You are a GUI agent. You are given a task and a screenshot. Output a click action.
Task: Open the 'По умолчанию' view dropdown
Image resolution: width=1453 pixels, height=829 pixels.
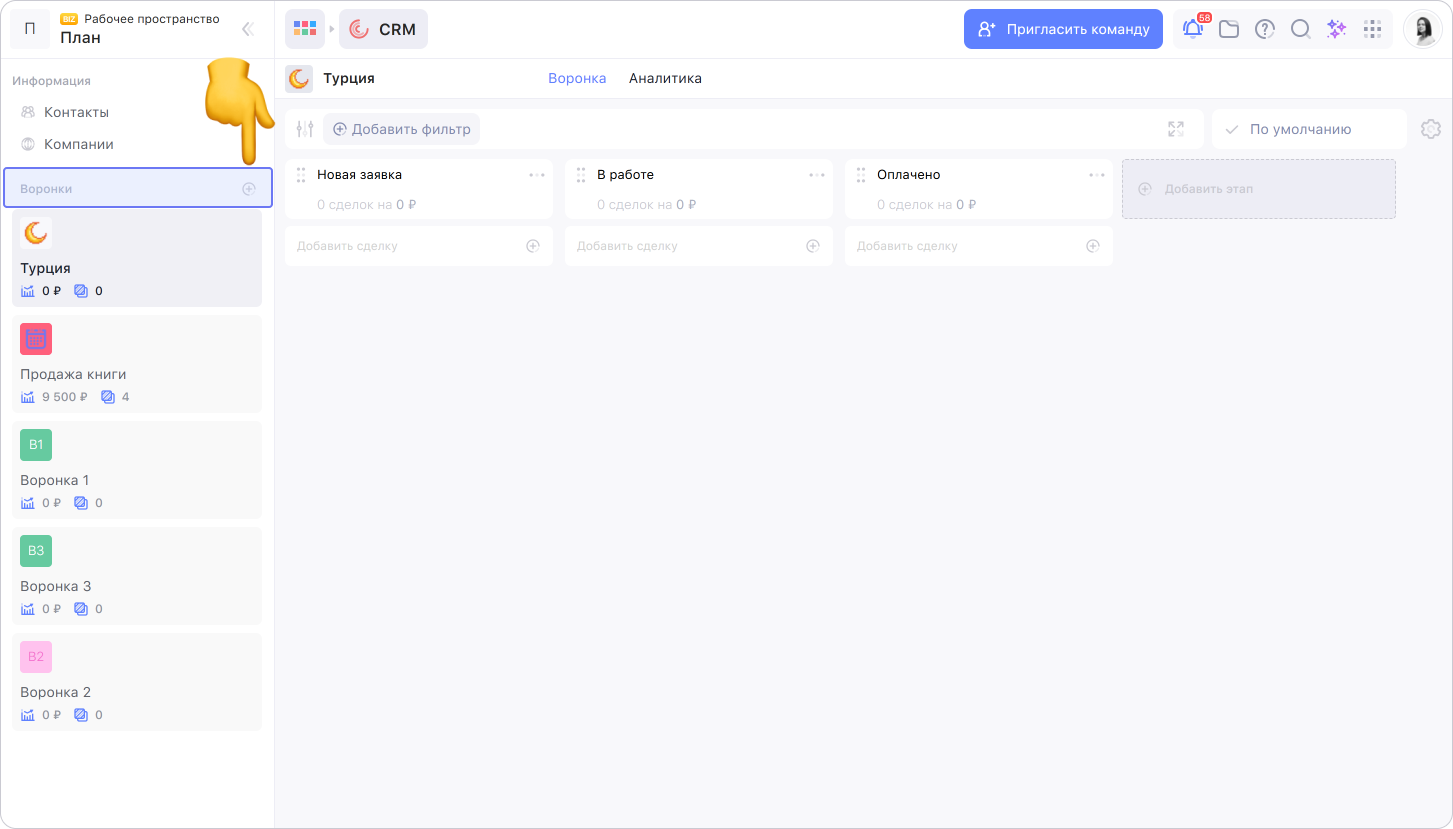pyautogui.click(x=1300, y=129)
